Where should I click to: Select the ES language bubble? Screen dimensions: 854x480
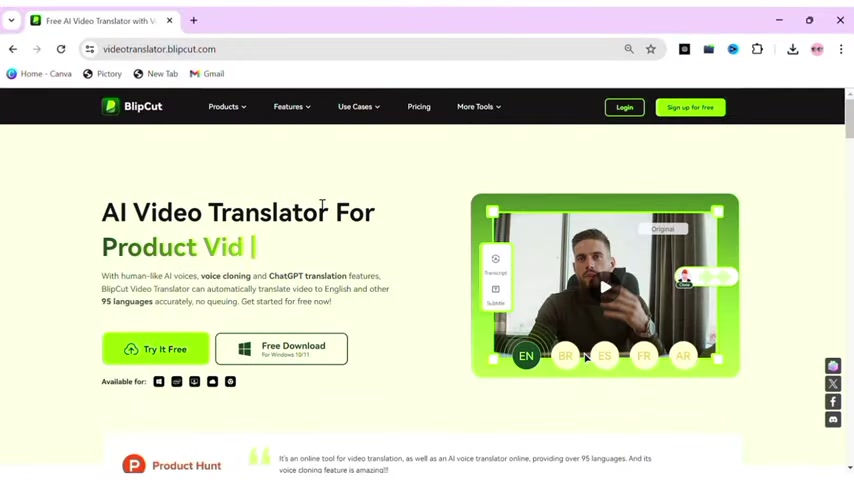coord(605,356)
